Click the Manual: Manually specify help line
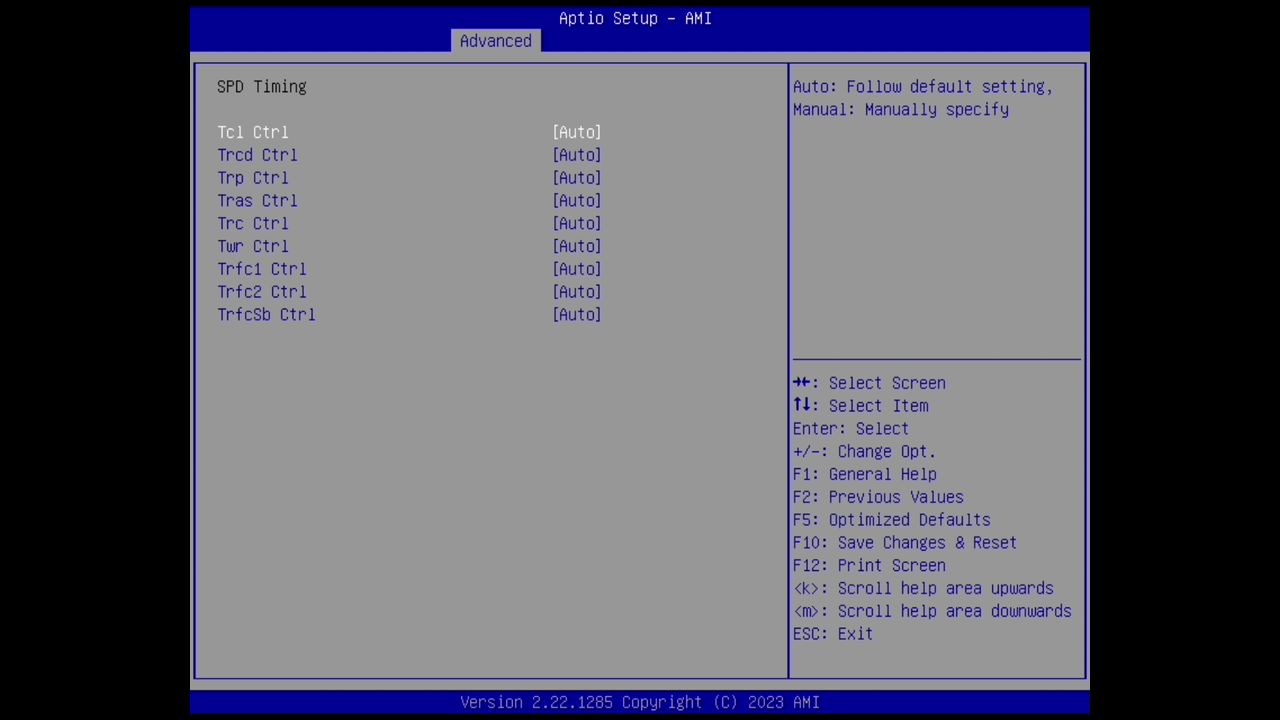Image resolution: width=1280 pixels, height=720 pixels. click(901, 110)
